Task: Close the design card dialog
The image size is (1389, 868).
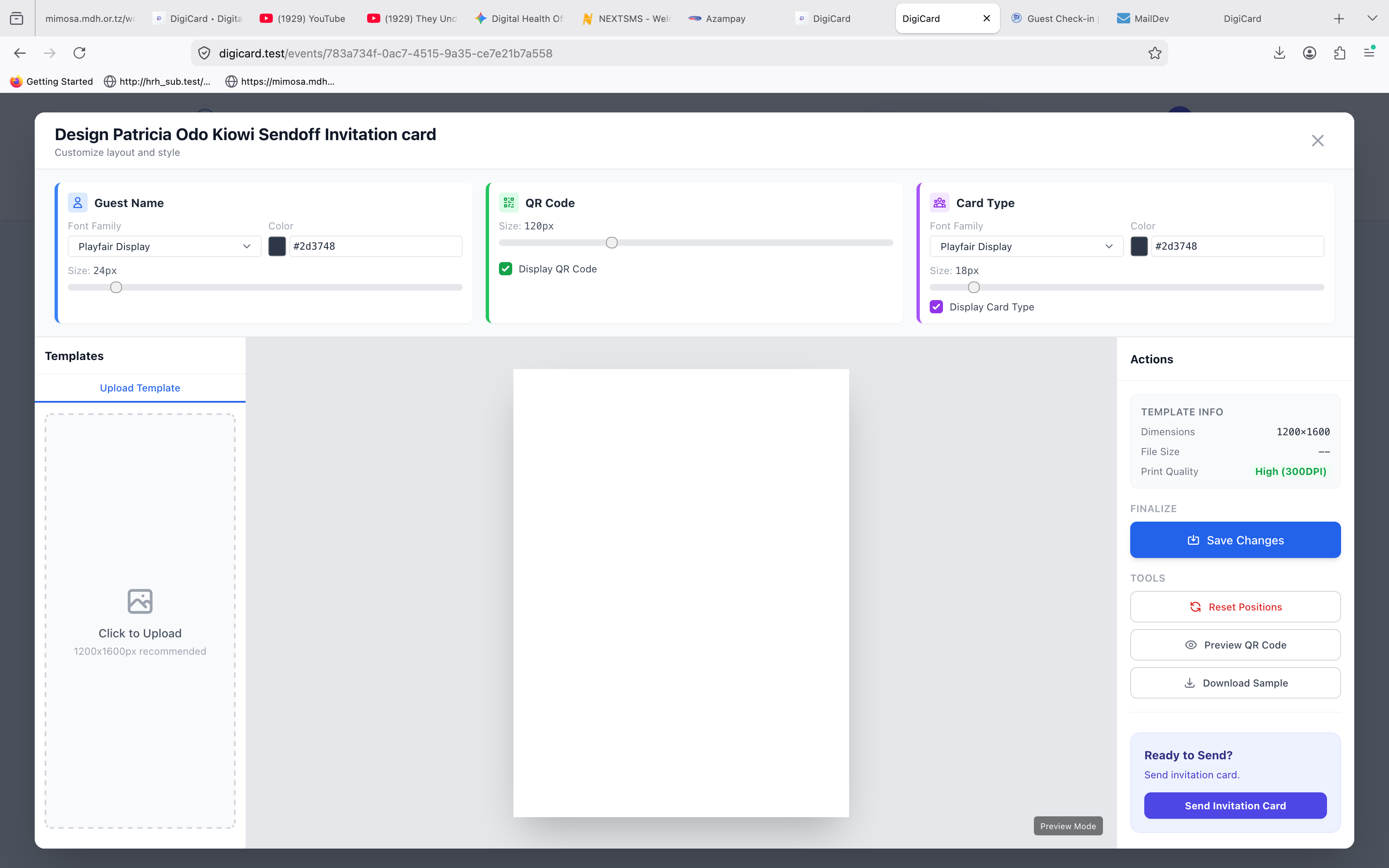Action: [1317, 141]
